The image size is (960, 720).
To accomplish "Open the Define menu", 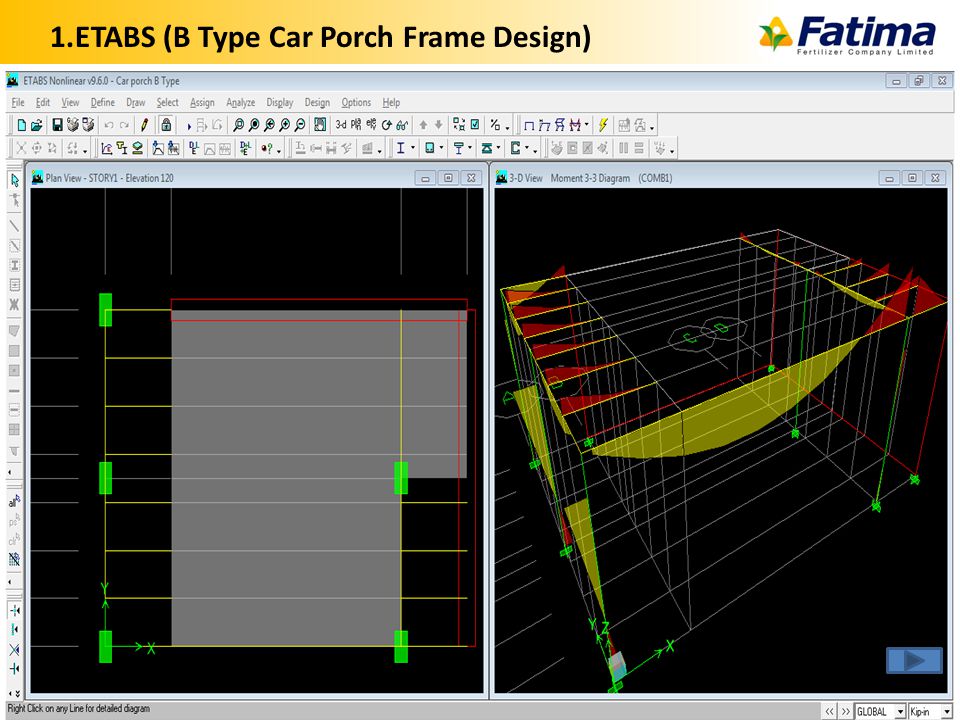I will click(103, 102).
